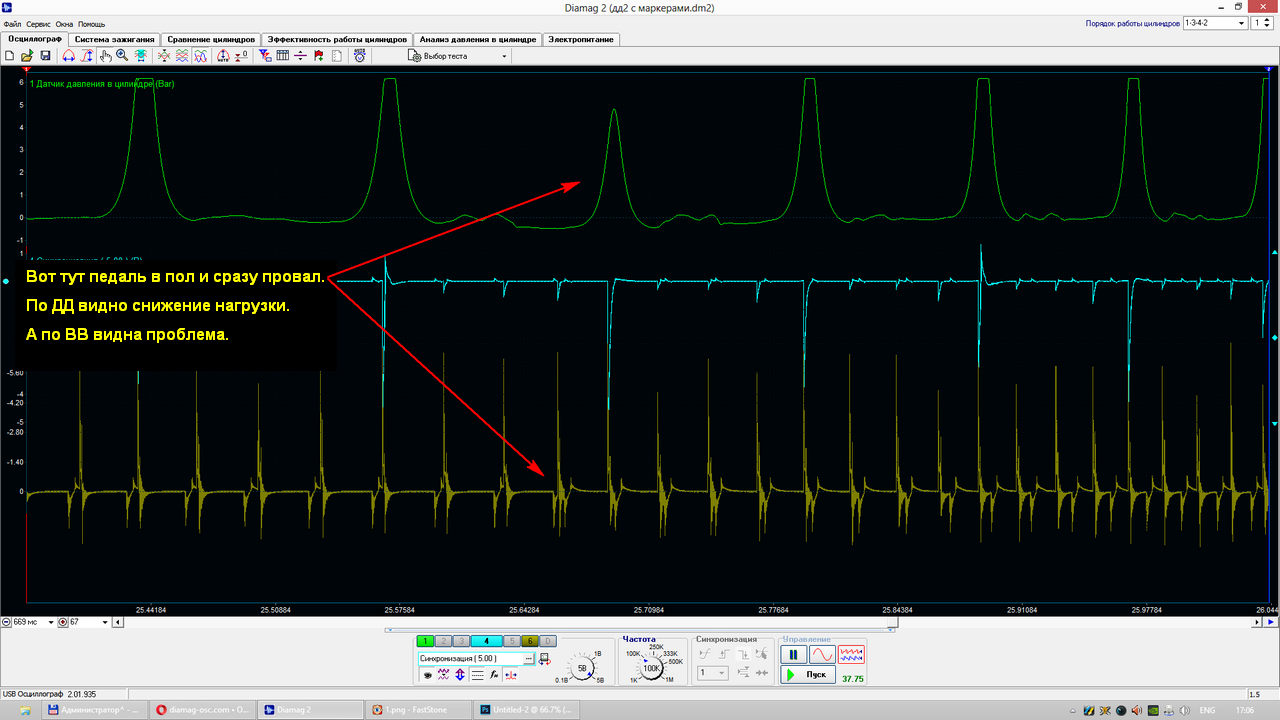Viewport: 1280px width, 720px height.
Task: Pause acquisition with the pause button
Action: tap(793, 655)
